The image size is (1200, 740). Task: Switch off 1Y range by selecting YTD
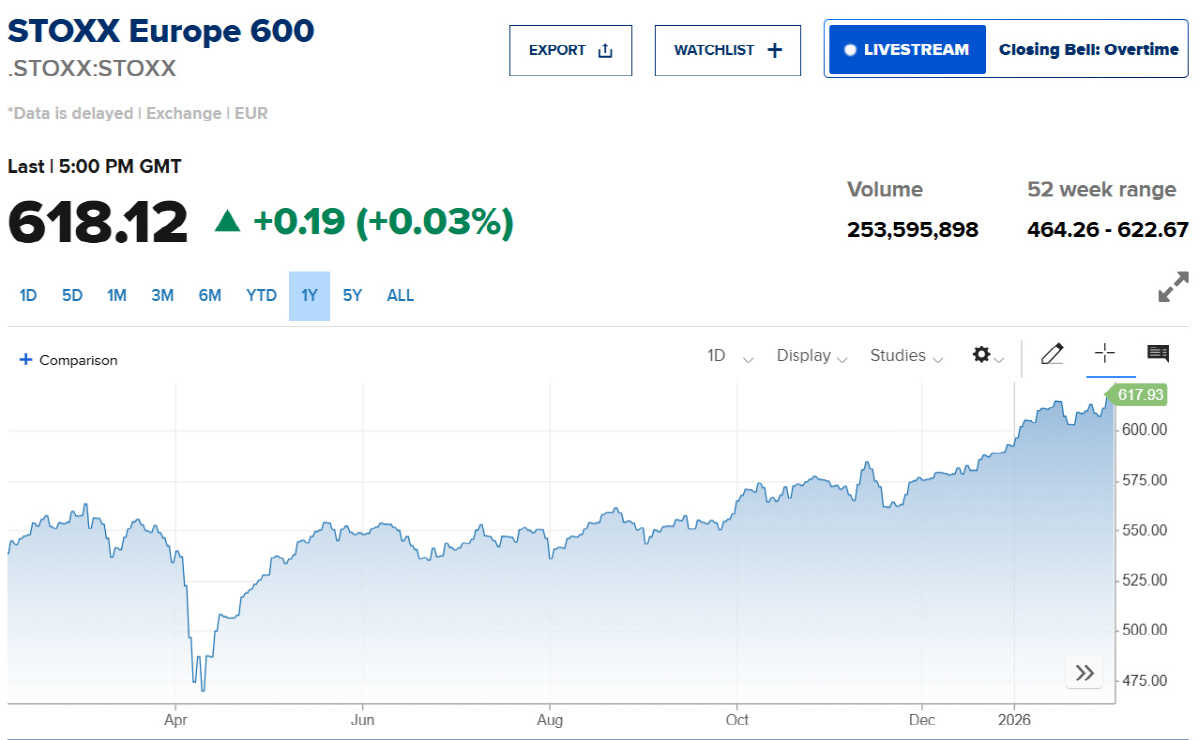[x=261, y=295]
